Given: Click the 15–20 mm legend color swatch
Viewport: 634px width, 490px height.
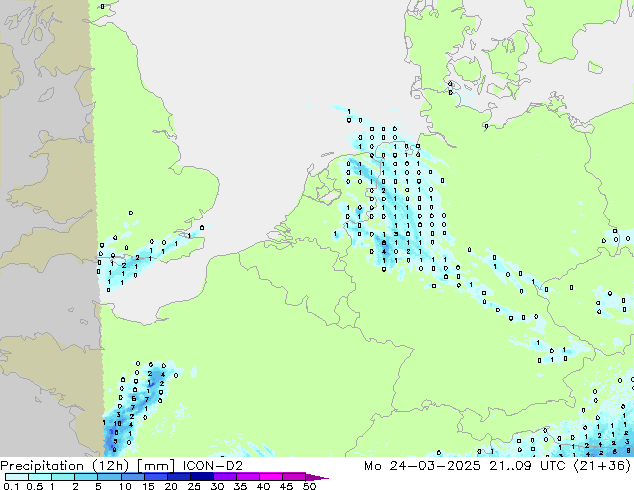Looking at the screenshot, I should coord(155,477).
